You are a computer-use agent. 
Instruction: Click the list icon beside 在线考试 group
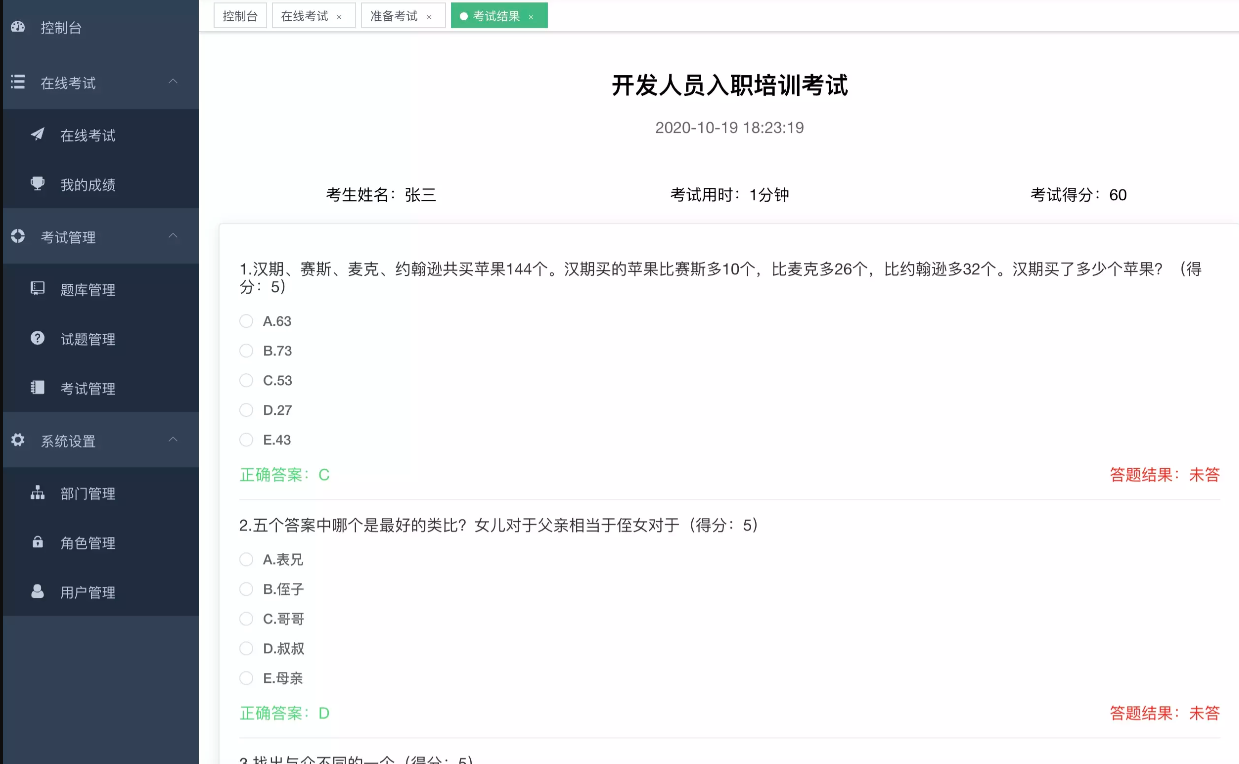tap(17, 82)
